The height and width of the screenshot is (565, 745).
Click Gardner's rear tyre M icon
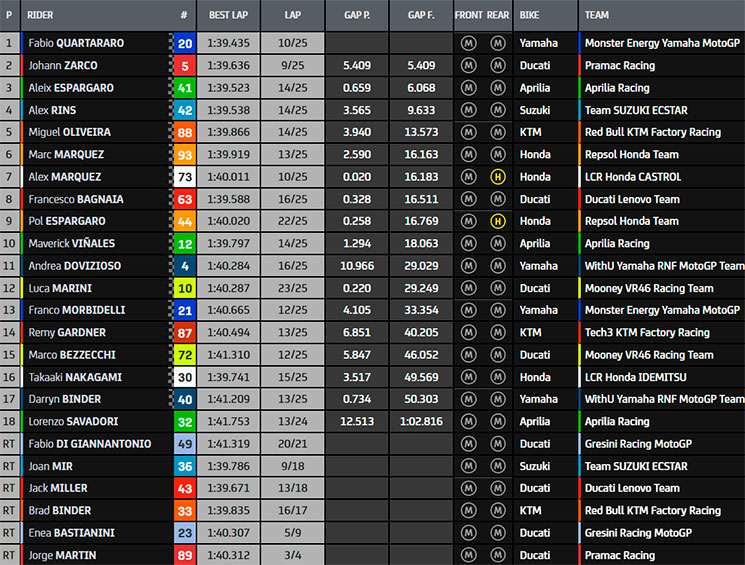(497, 333)
